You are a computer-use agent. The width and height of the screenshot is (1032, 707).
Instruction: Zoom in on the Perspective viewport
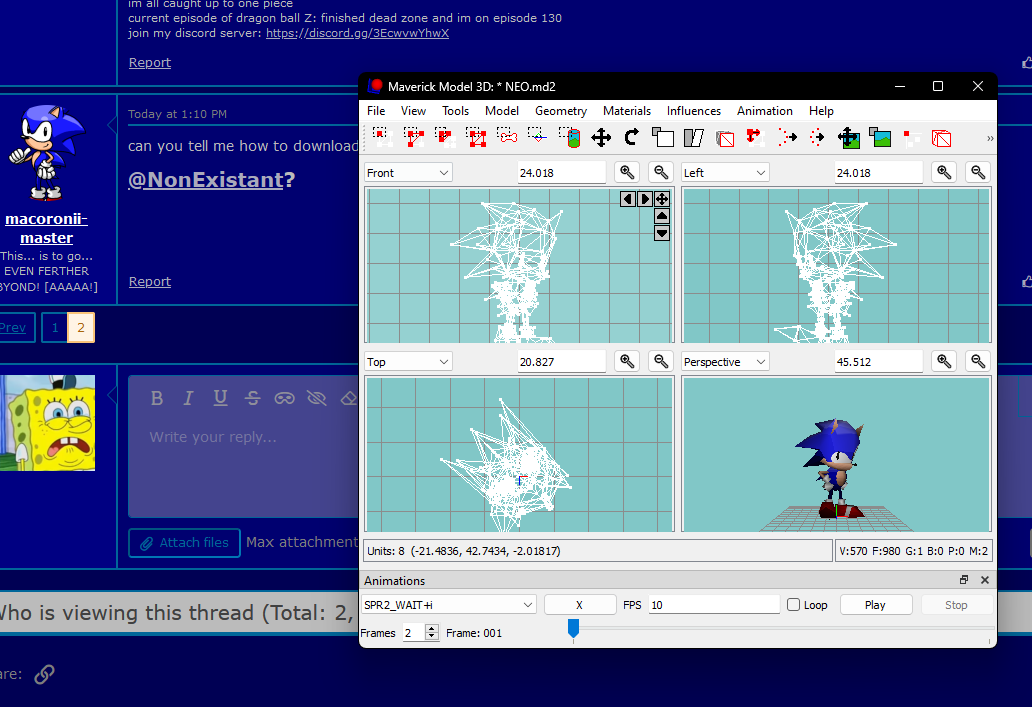[x=944, y=361]
